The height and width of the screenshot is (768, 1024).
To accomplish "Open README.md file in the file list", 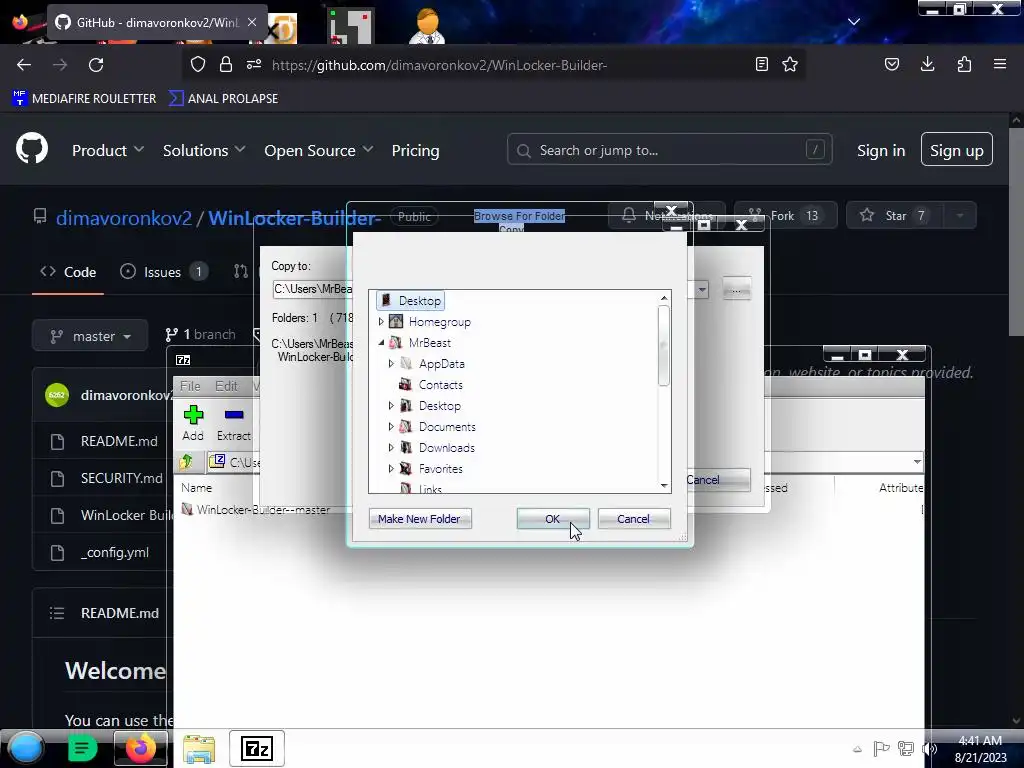I will [119, 441].
